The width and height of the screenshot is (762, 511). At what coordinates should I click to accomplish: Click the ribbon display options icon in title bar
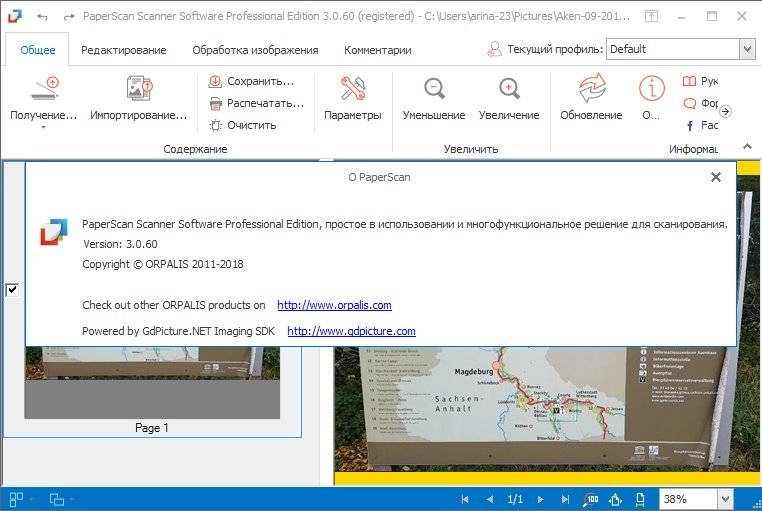coord(651,16)
